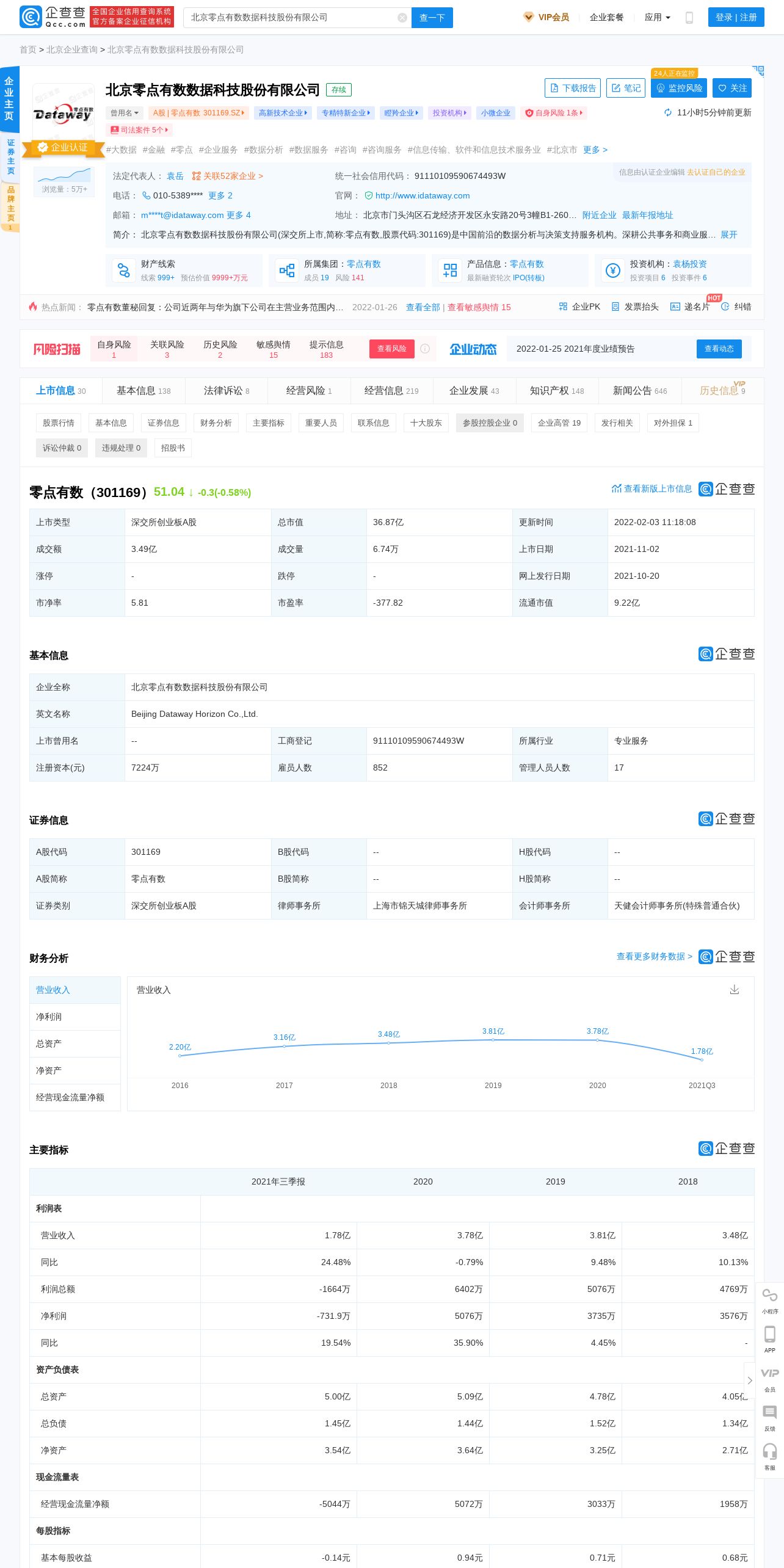Switch to 基本信息 138 tab
The height and width of the screenshot is (1568, 784).
pos(143,391)
